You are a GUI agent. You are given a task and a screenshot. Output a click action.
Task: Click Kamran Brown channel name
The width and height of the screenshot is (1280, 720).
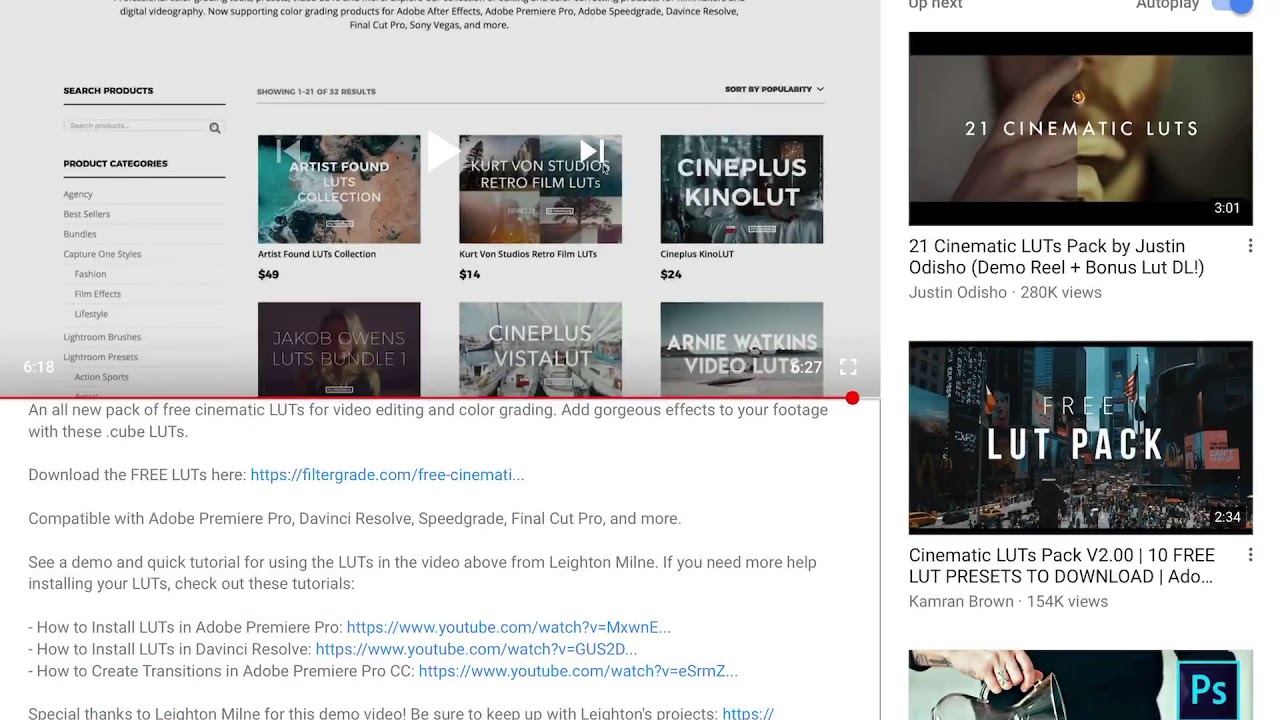[961, 602]
